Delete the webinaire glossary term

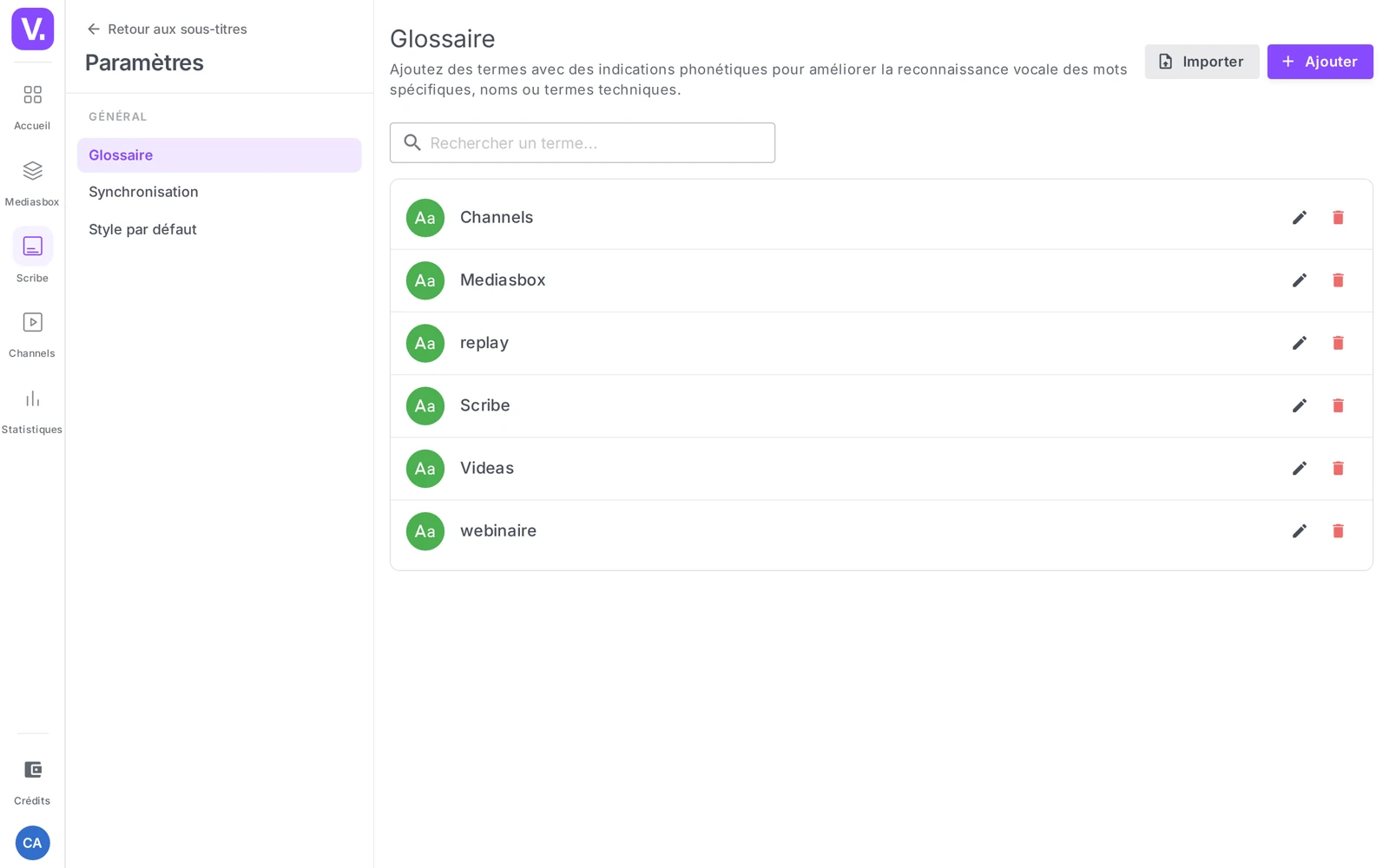[1338, 531]
